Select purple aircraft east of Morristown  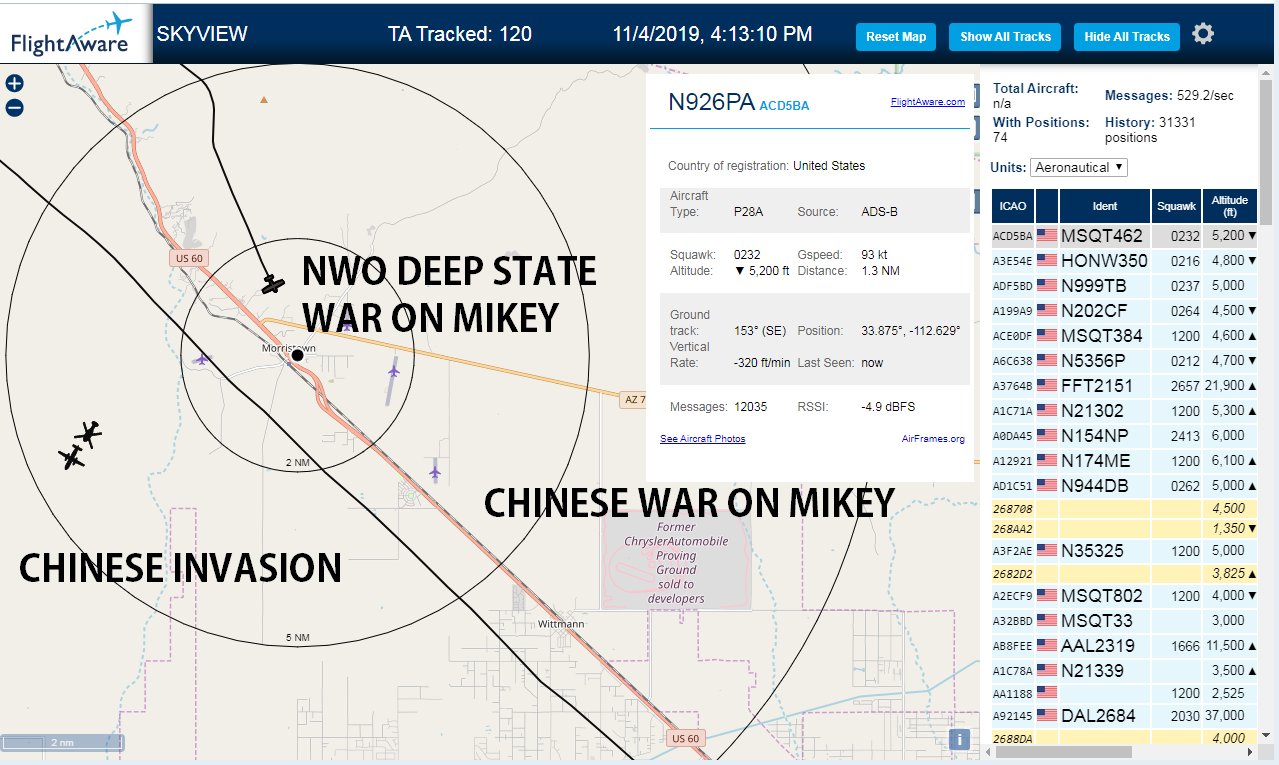coord(393,372)
